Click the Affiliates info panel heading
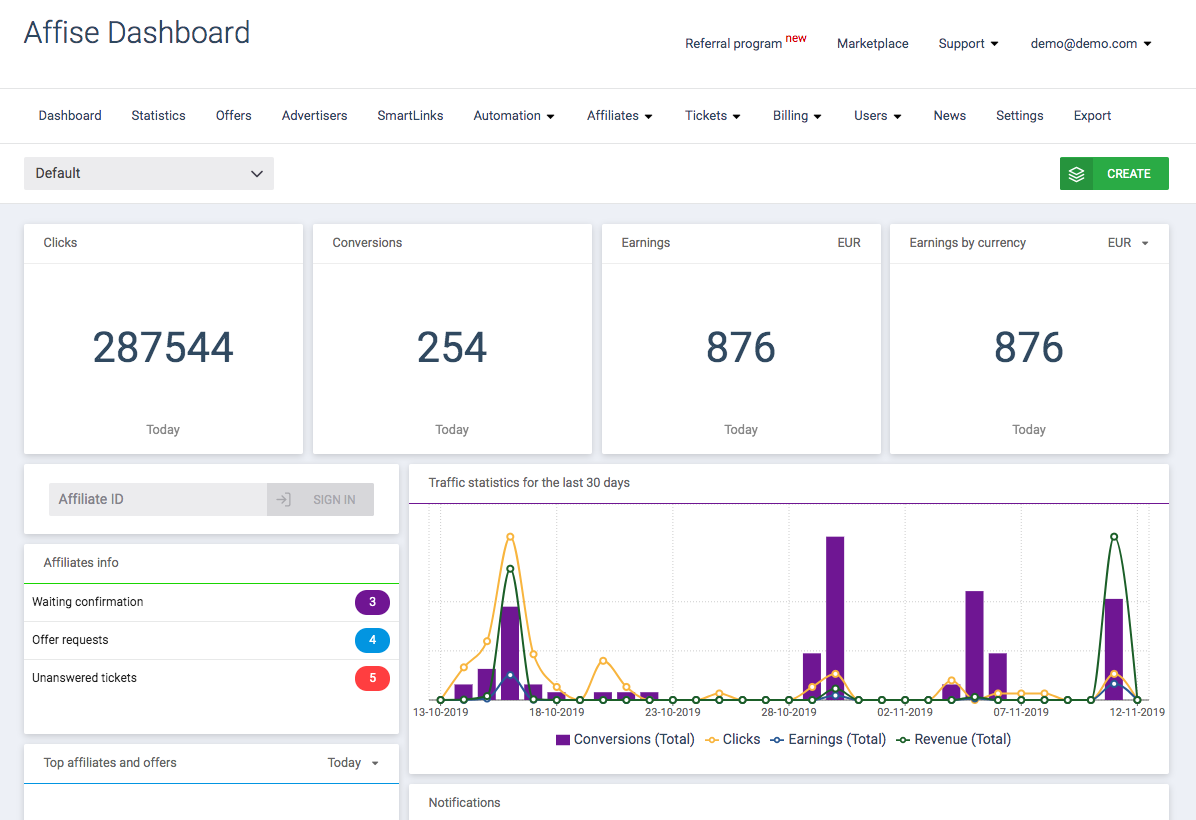 [x=81, y=562]
